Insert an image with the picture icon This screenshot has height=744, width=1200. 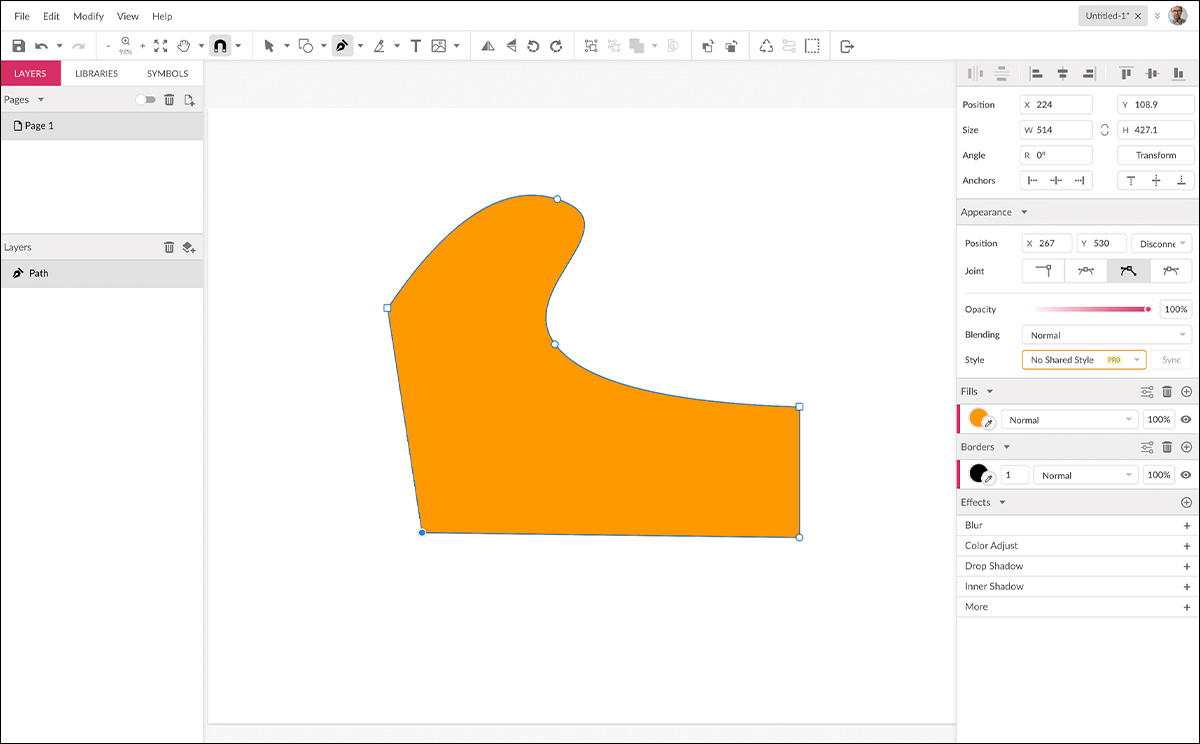[439, 46]
